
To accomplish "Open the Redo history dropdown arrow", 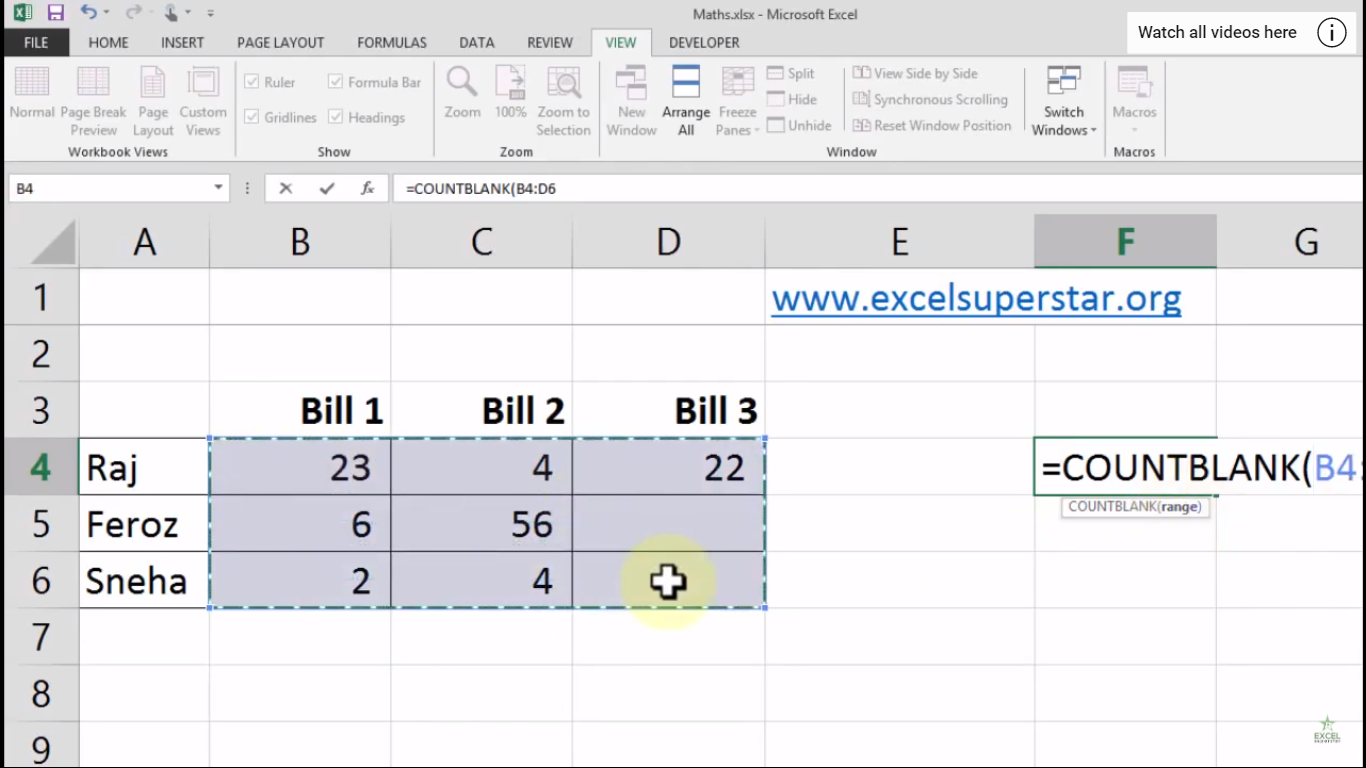I will pos(150,13).
